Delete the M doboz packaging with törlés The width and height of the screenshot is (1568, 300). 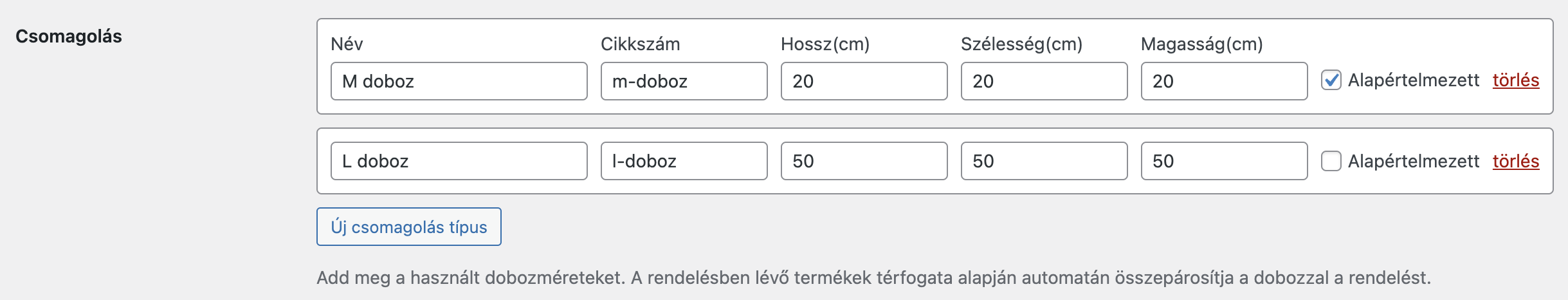click(1515, 80)
